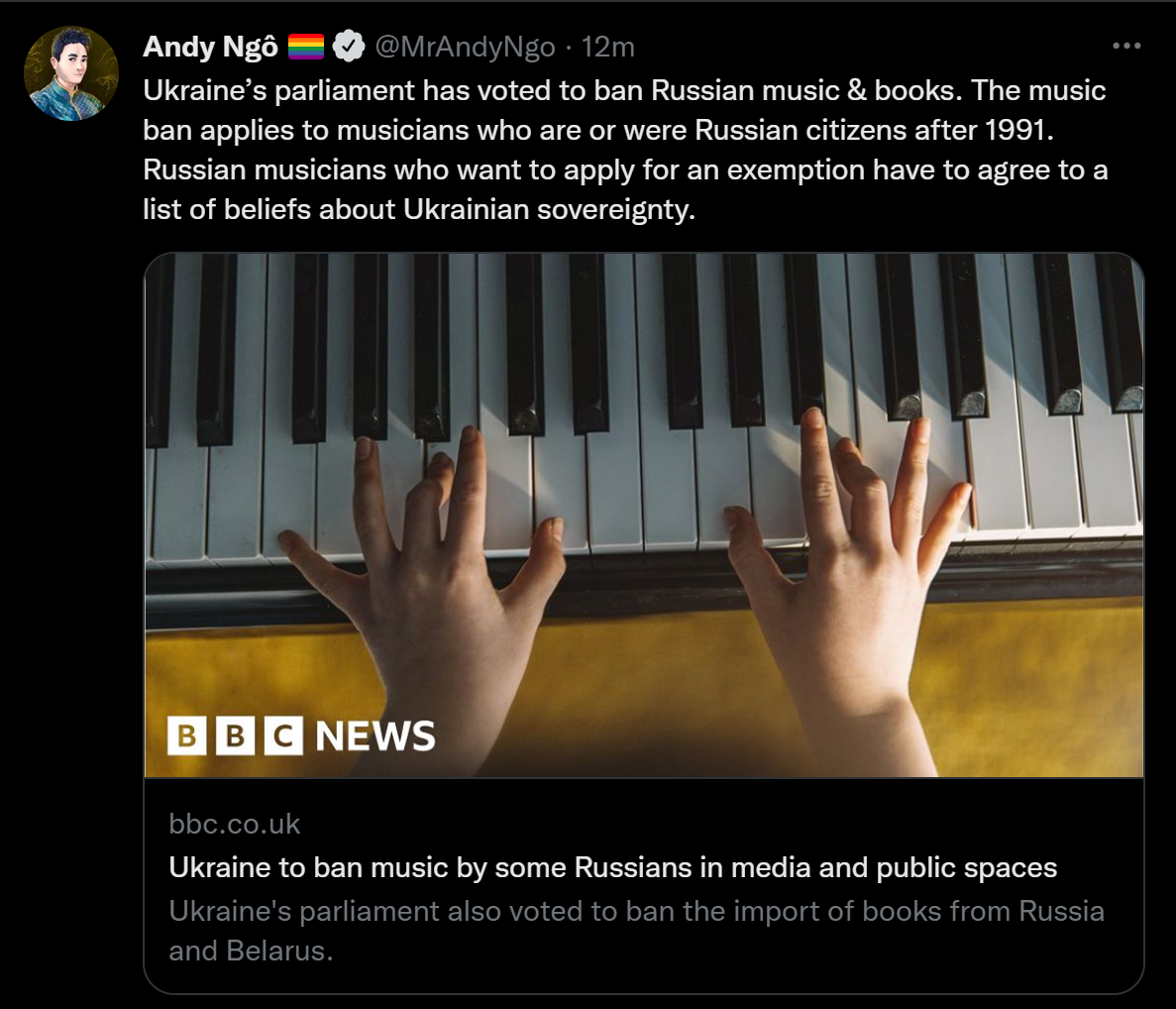The width and height of the screenshot is (1176, 1009).
Task: Open the headline "Ukraine to ban music" link
Action: point(612,867)
